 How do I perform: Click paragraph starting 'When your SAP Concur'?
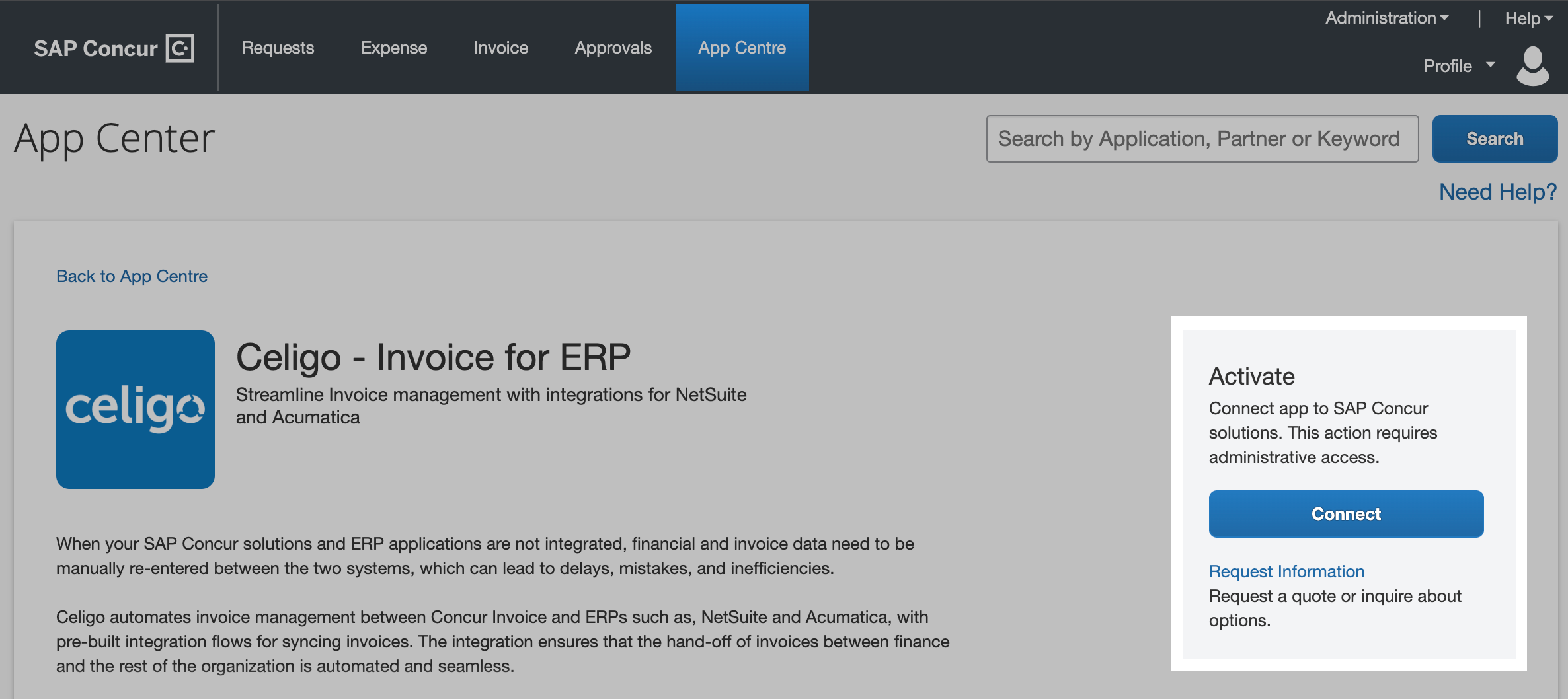pyautogui.click(x=485, y=556)
